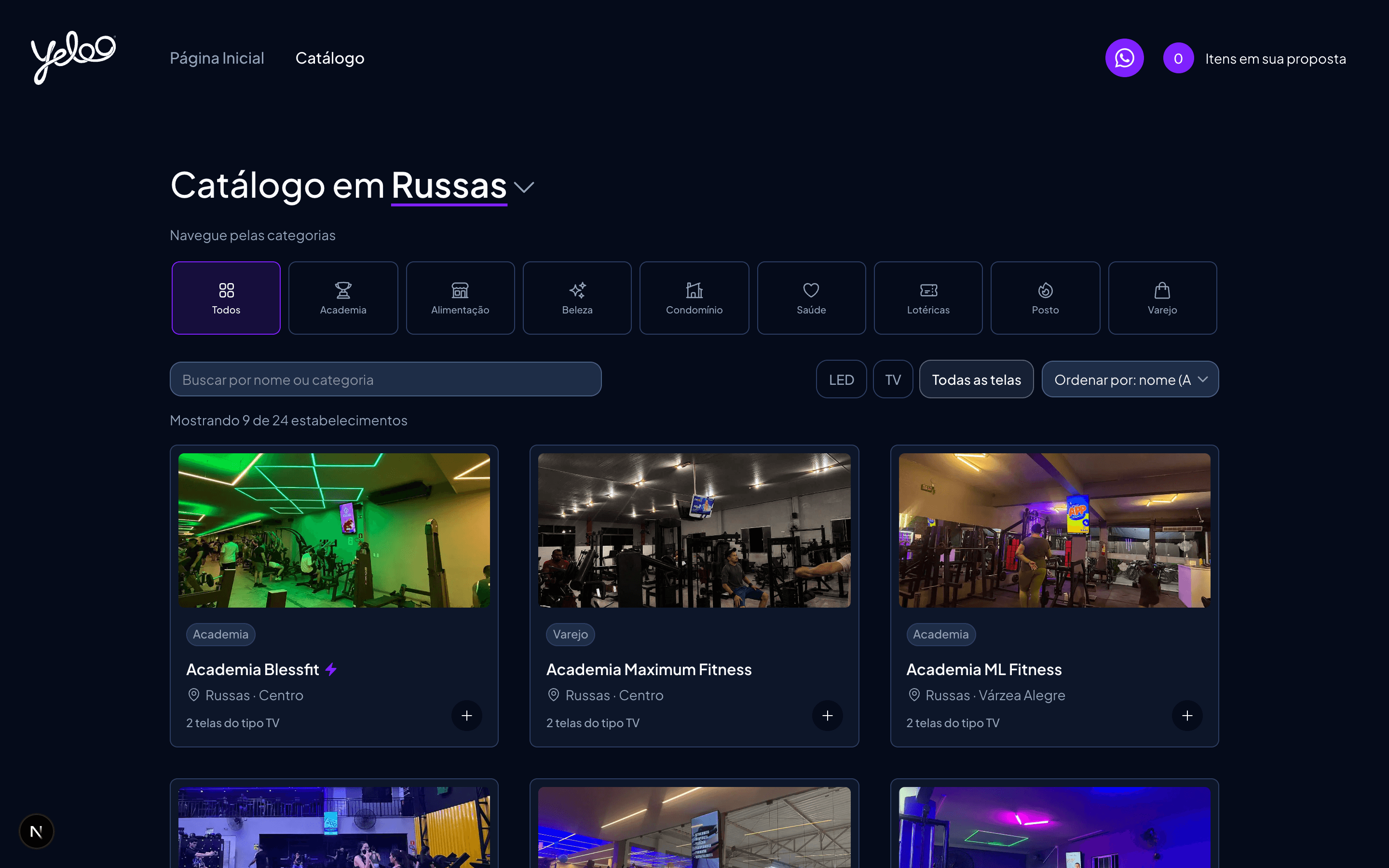1389x868 pixels.
Task: Expand the Russas city selector chevron
Action: (523, 187)
